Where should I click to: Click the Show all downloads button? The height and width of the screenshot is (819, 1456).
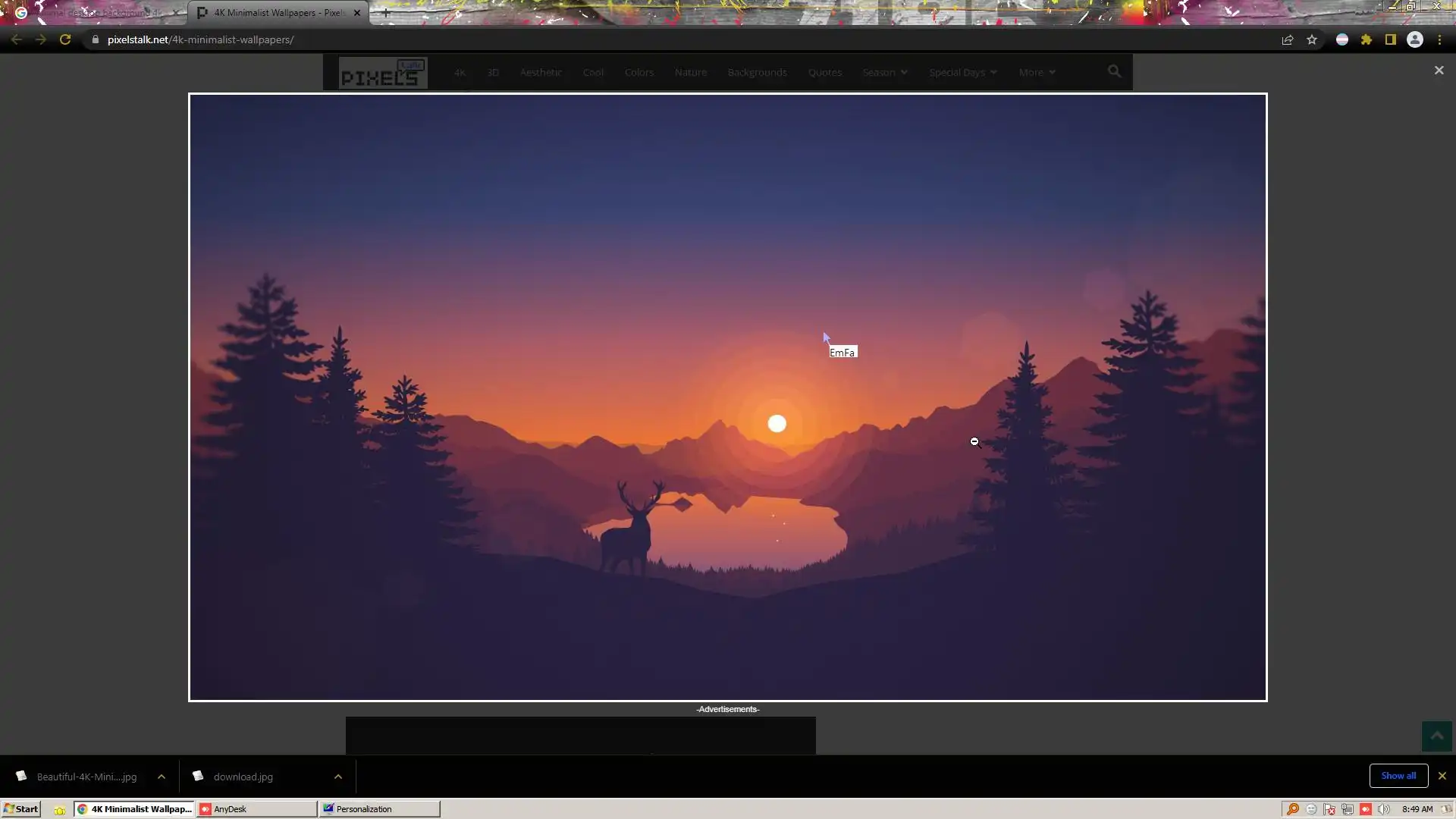click(1398, 776)
